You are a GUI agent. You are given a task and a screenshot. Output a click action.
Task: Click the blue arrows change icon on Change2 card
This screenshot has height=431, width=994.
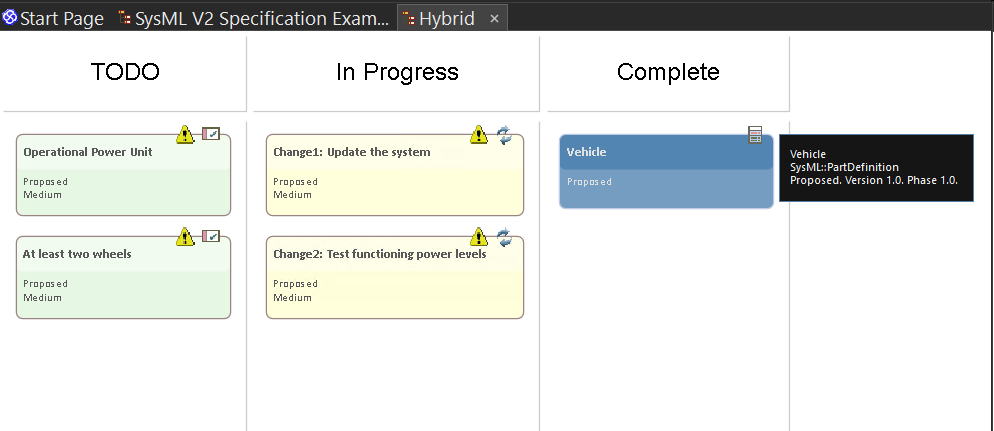pyautogui.click(x=504, y=236)
